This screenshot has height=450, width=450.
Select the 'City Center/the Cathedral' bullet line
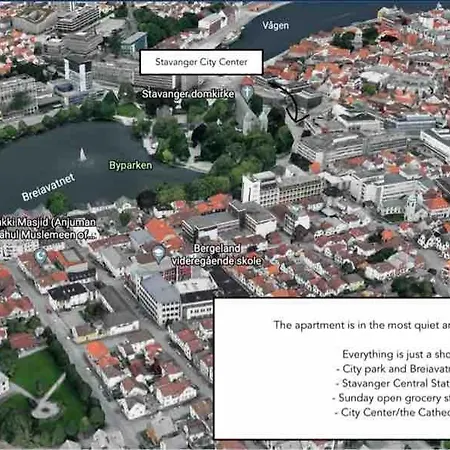392,413
